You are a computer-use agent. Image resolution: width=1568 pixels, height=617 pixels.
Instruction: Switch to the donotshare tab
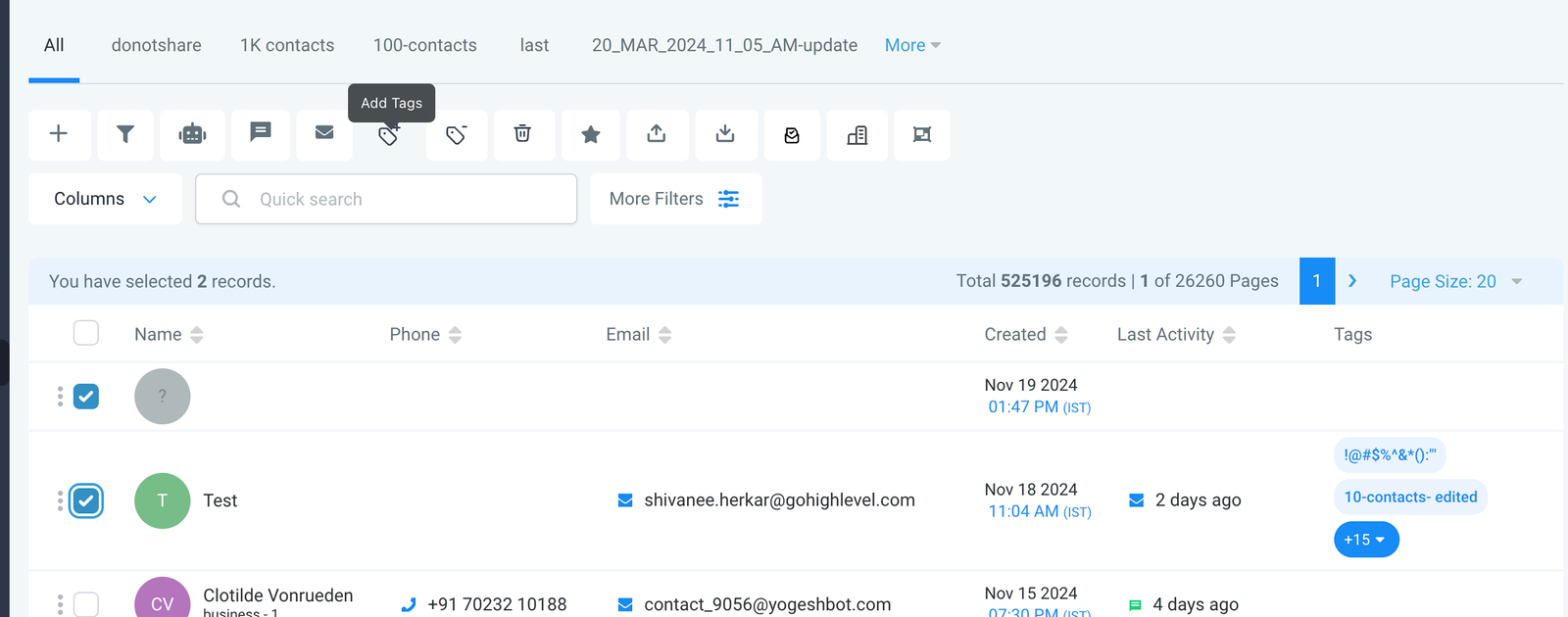tap(156, 45)
